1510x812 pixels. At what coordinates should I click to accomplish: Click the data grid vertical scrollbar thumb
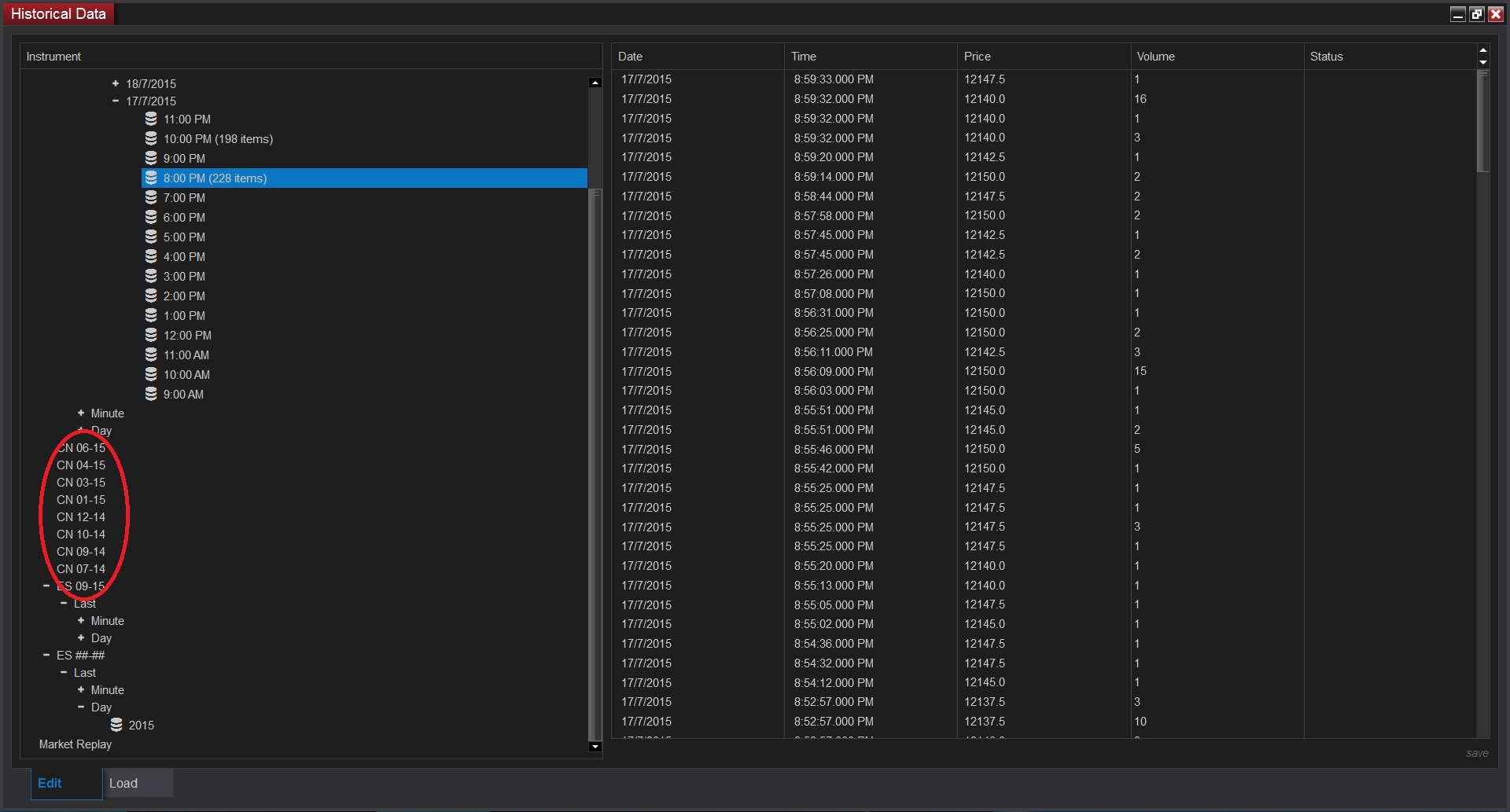pos(1483,121)
